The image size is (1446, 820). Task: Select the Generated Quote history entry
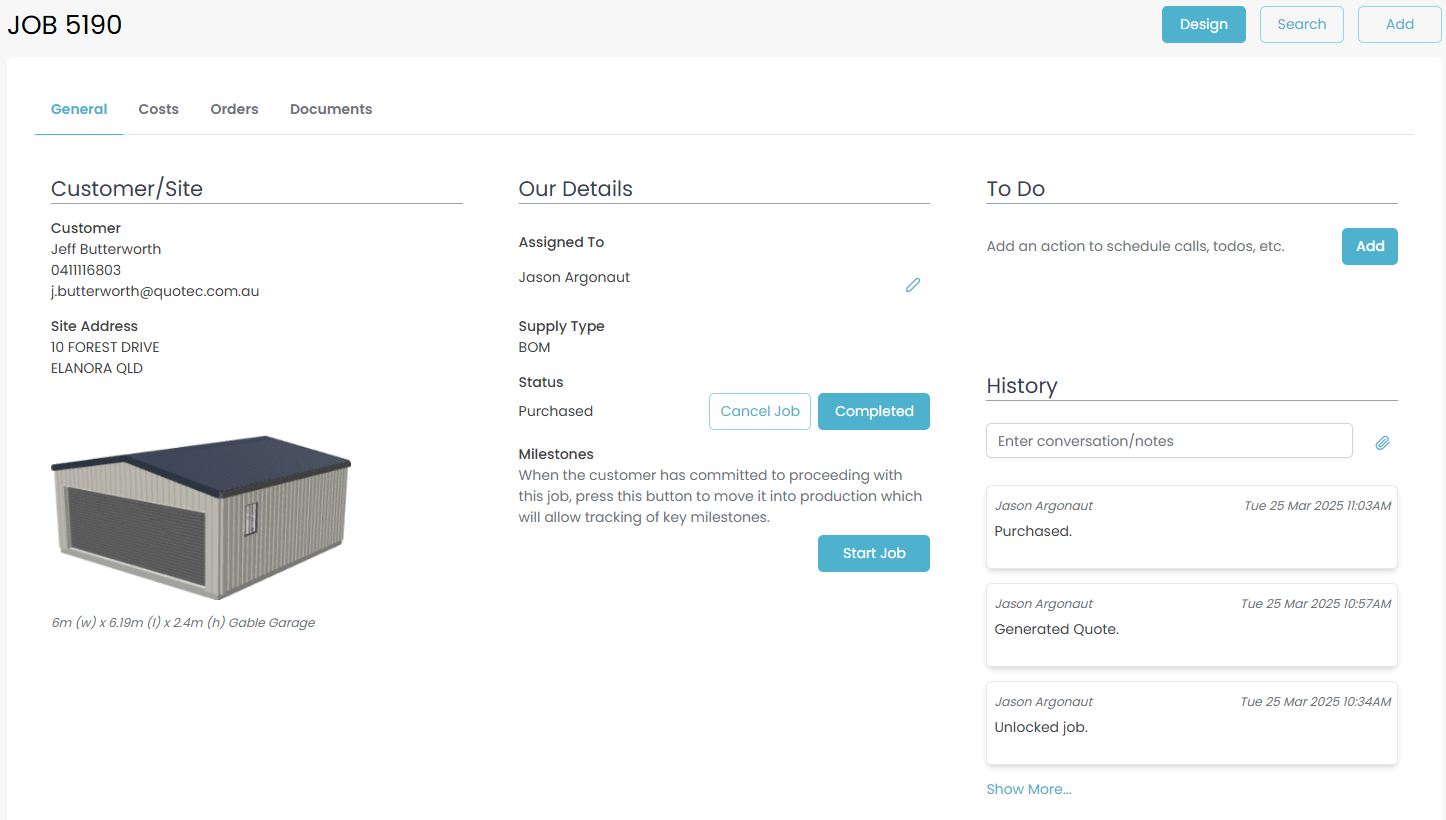coord(1191,625)
